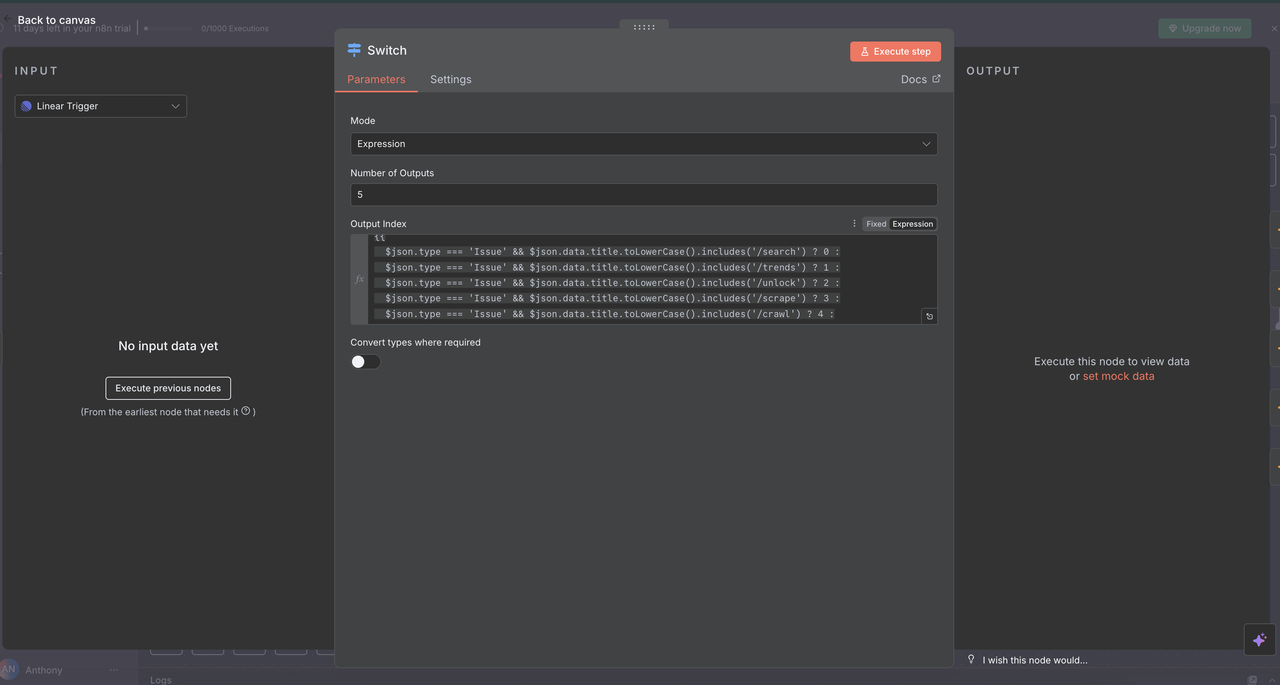Viewport: 1280px width, 685px height.
Task: Open the AI assistant sparkle button
Action: 1259,640
